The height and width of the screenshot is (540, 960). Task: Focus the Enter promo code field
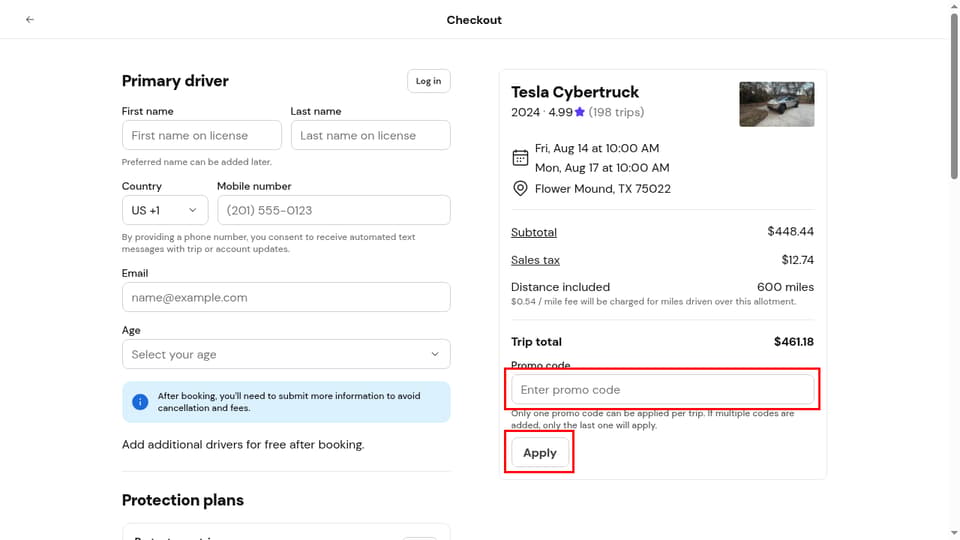click(x=662, y=389)
